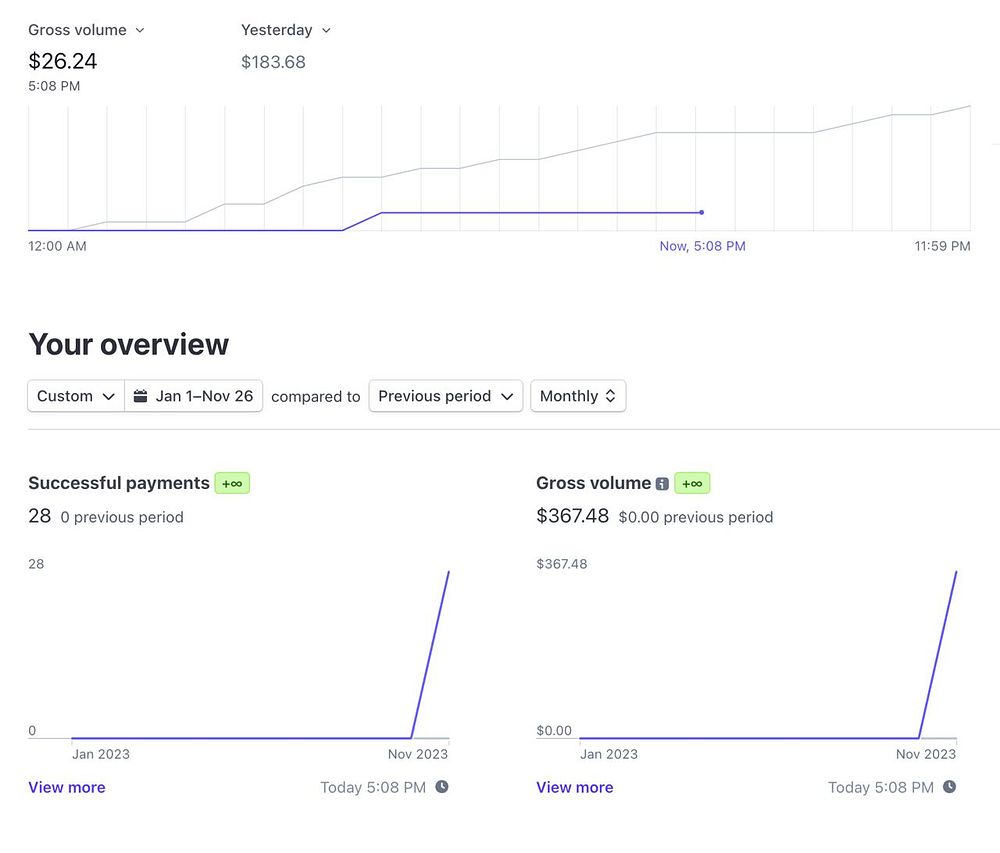Expand the Previous period comparison dropdown
The image size is (1000, 853).
445,396
